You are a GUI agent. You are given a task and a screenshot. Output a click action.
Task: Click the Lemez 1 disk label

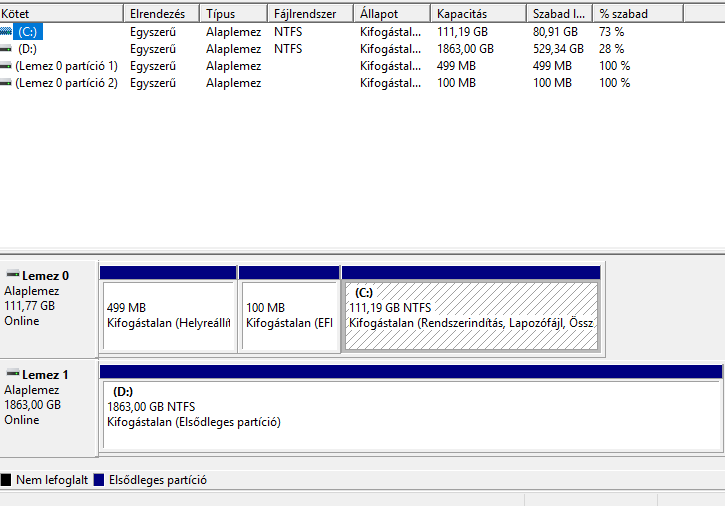[x=45, y=375]
